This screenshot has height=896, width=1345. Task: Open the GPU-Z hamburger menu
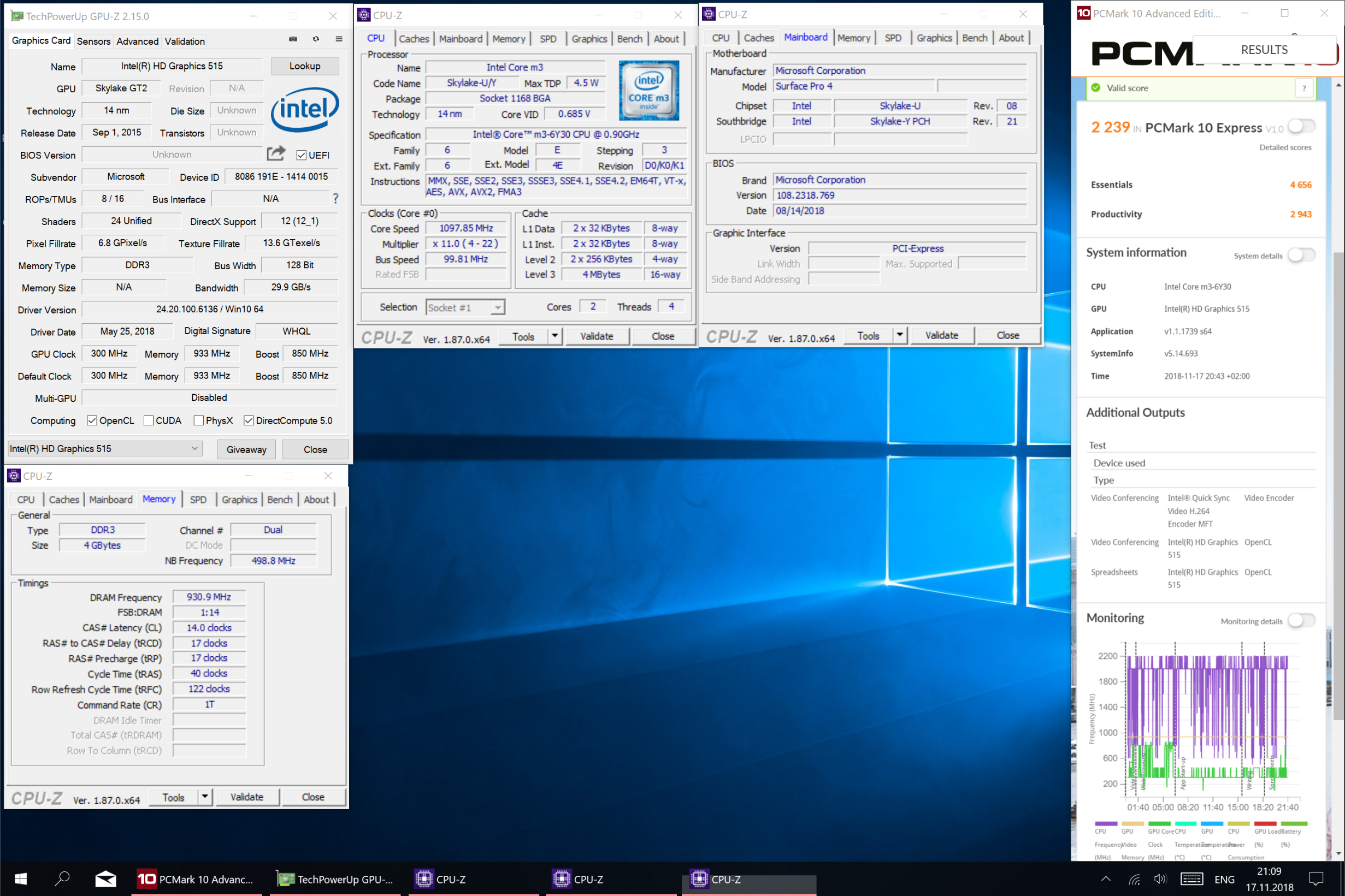click(x=338, y=39)
